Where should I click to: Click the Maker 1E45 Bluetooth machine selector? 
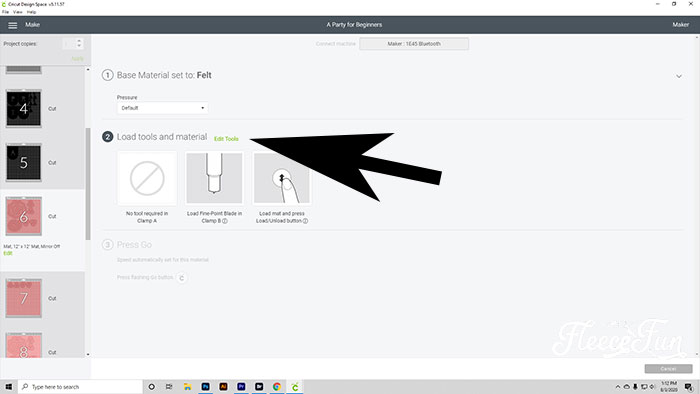click(x=414, y=44)
